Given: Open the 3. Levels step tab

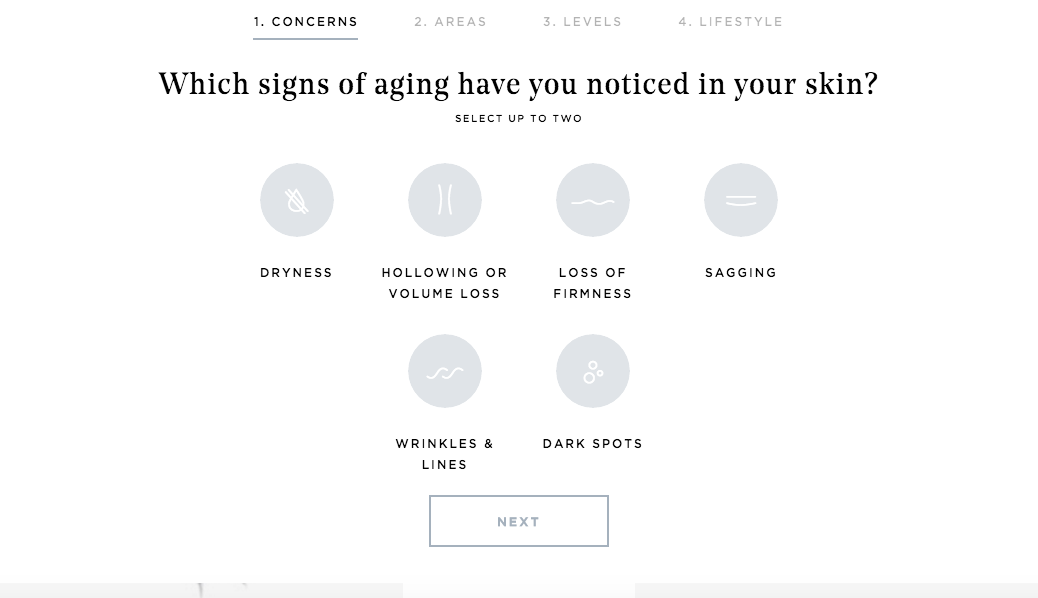Looking at the screenshot, I should [x=583, y=22].
